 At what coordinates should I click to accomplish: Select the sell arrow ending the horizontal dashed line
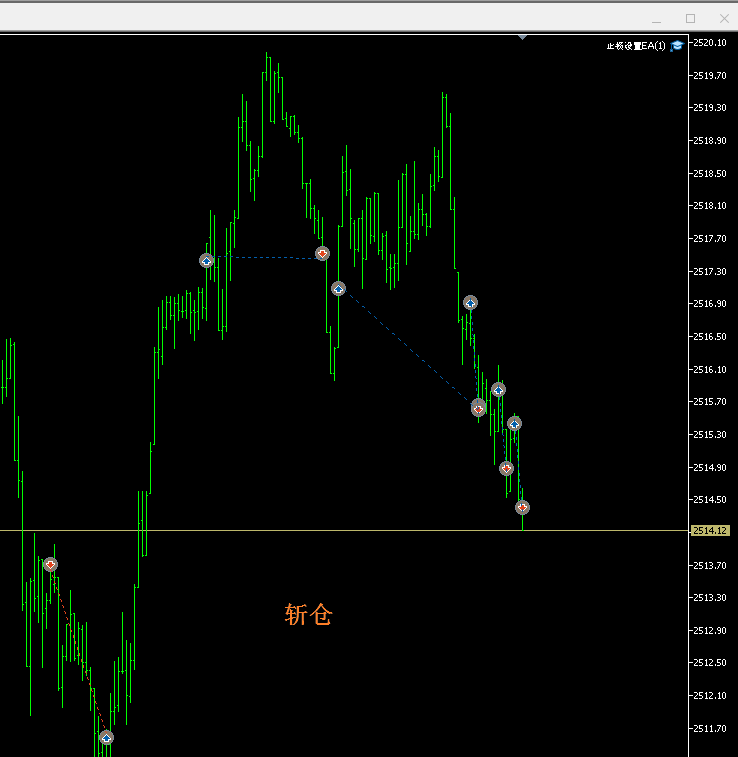322,253
